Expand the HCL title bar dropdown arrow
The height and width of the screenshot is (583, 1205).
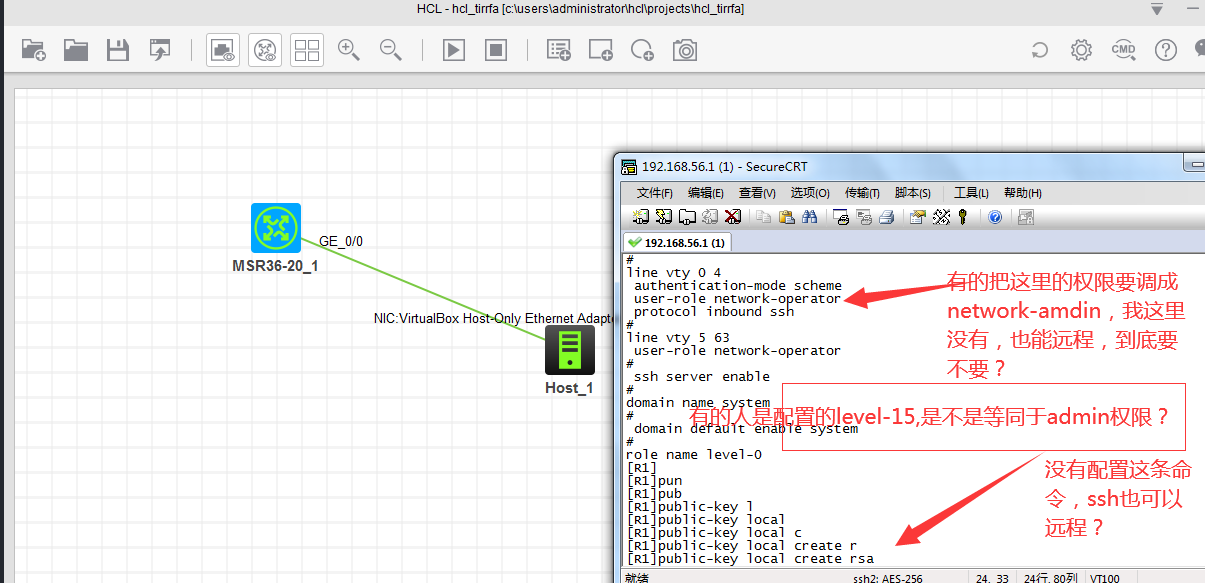click(x=1157, y=9)
